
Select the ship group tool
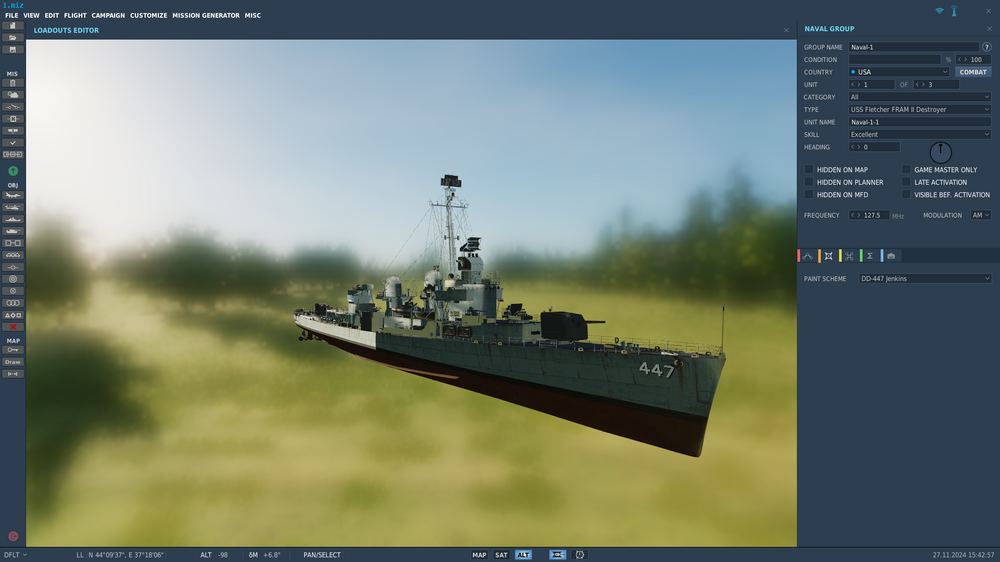(12, 219)
